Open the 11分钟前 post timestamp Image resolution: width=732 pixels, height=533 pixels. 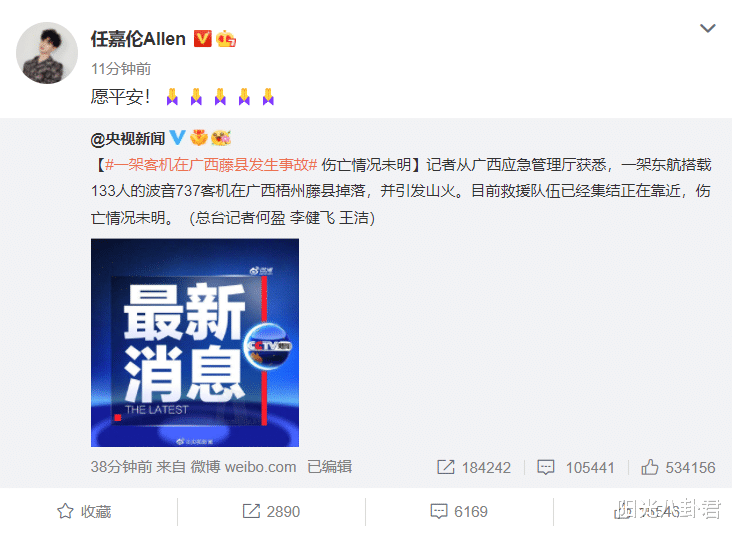pyautogui.click(x=121, y=69)
